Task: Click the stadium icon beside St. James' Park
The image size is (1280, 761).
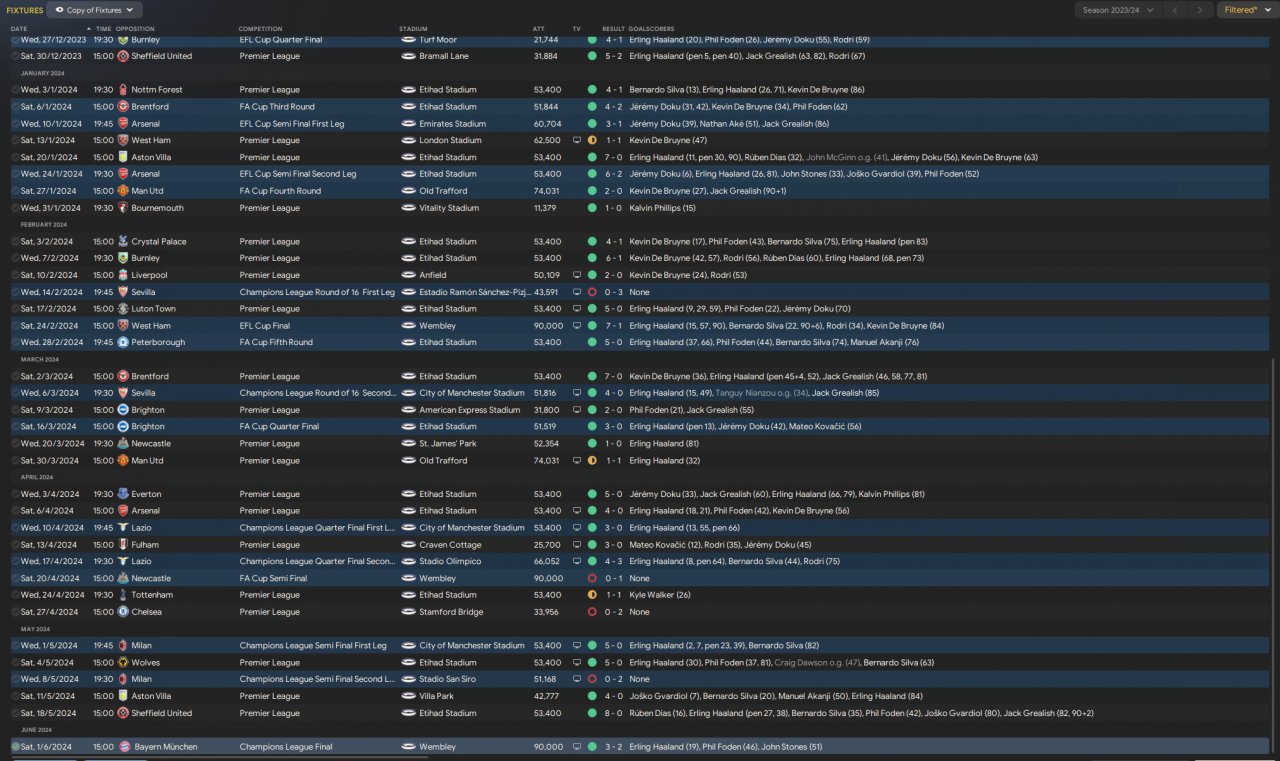Action: click(x=408, y=444)
